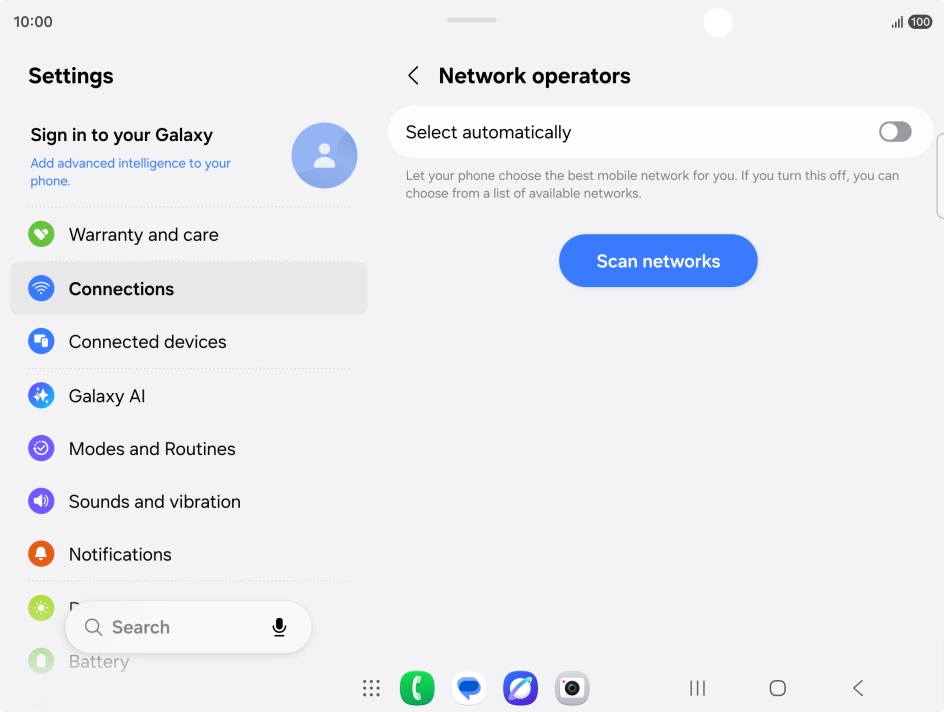
Task: Launch the Camera app from taskbar
Action: pyautogui.click(x=572, y=688)
